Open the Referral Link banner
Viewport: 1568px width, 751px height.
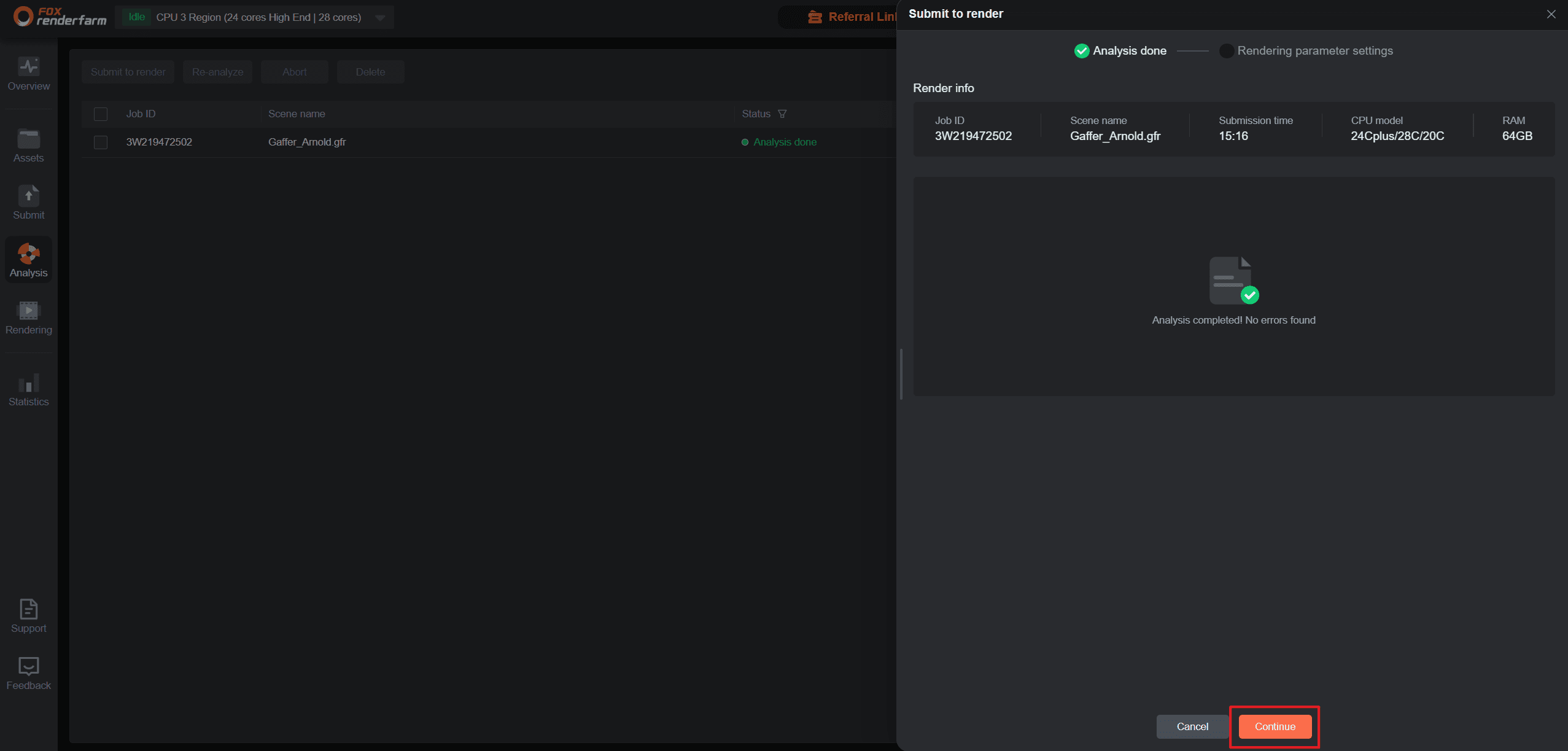point(853,17)
